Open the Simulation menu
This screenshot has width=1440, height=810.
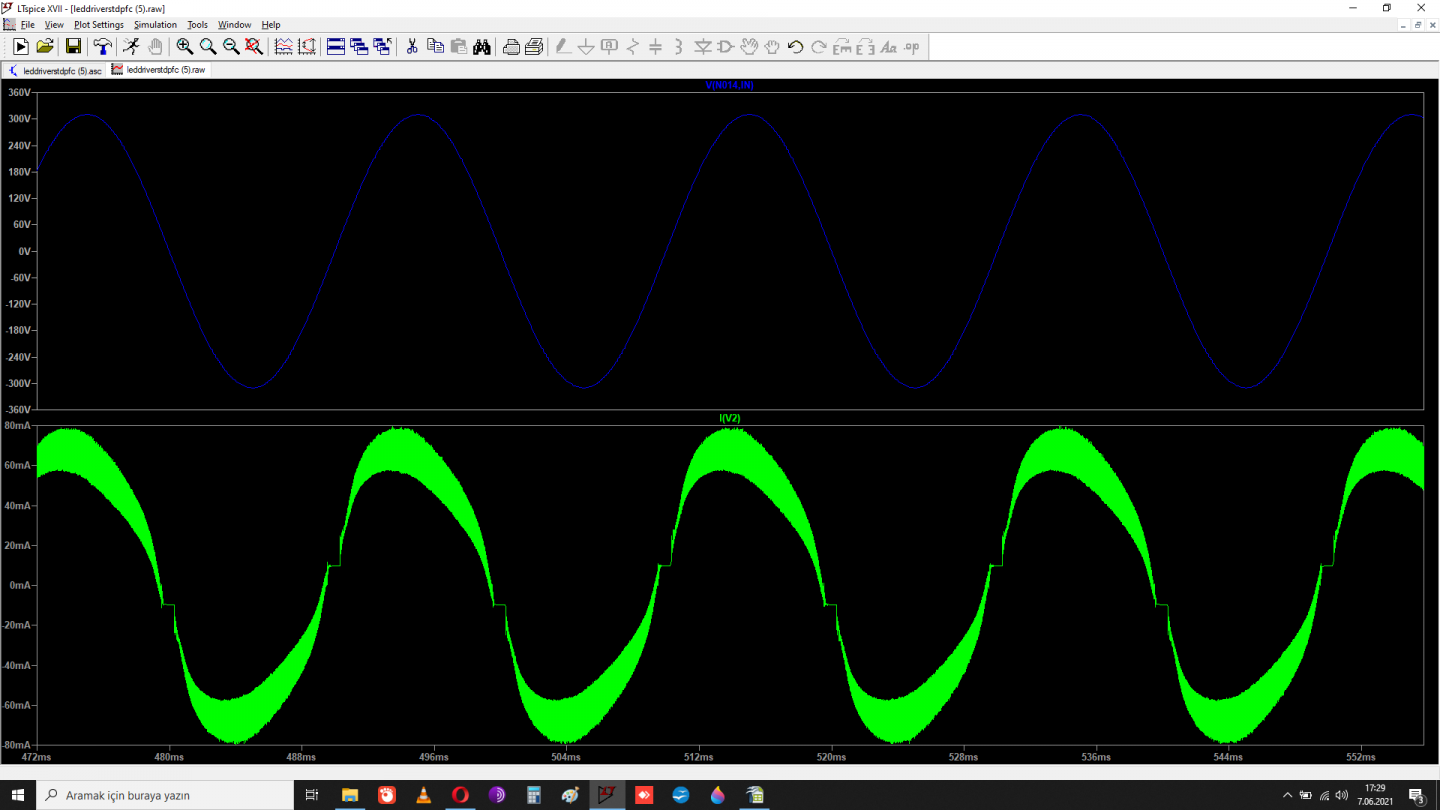click(155, 24)
